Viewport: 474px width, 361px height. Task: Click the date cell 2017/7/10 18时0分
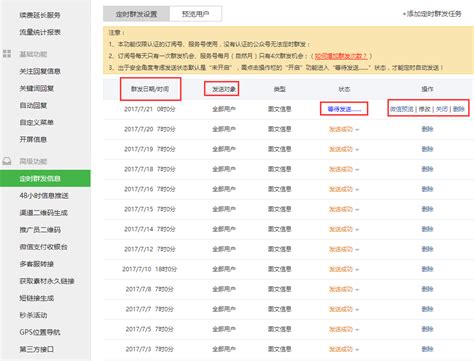pyautogui.click(x=149, y=269)
